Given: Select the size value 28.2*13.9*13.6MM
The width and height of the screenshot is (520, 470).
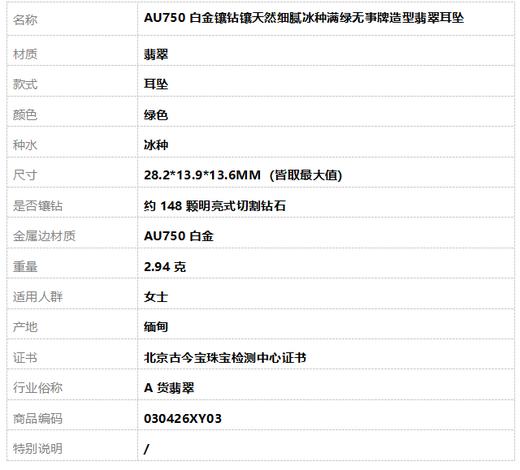Looking at the screenshot, I should (x=202, y=175).
